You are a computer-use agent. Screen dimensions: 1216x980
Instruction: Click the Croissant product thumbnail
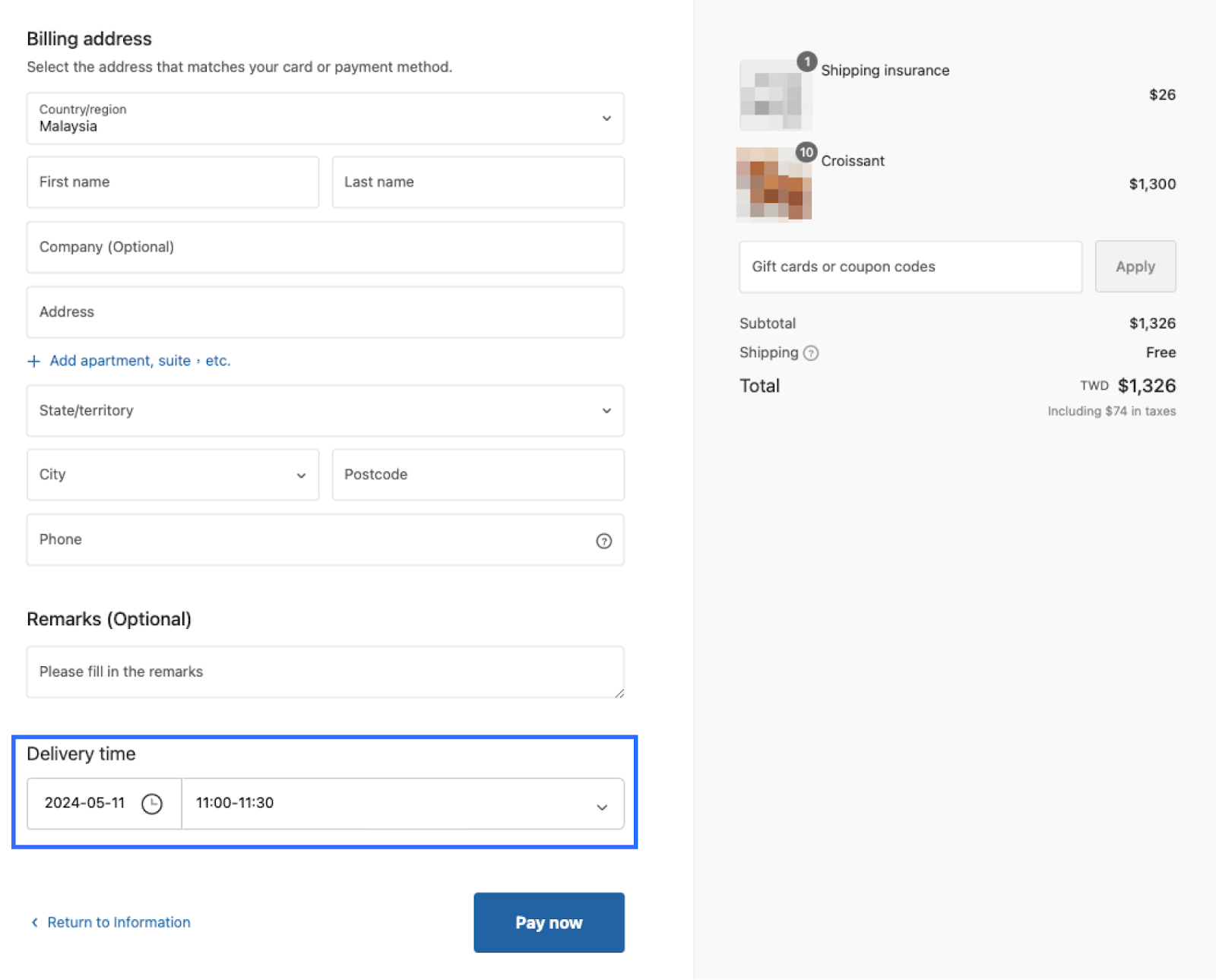pos(774,184)
